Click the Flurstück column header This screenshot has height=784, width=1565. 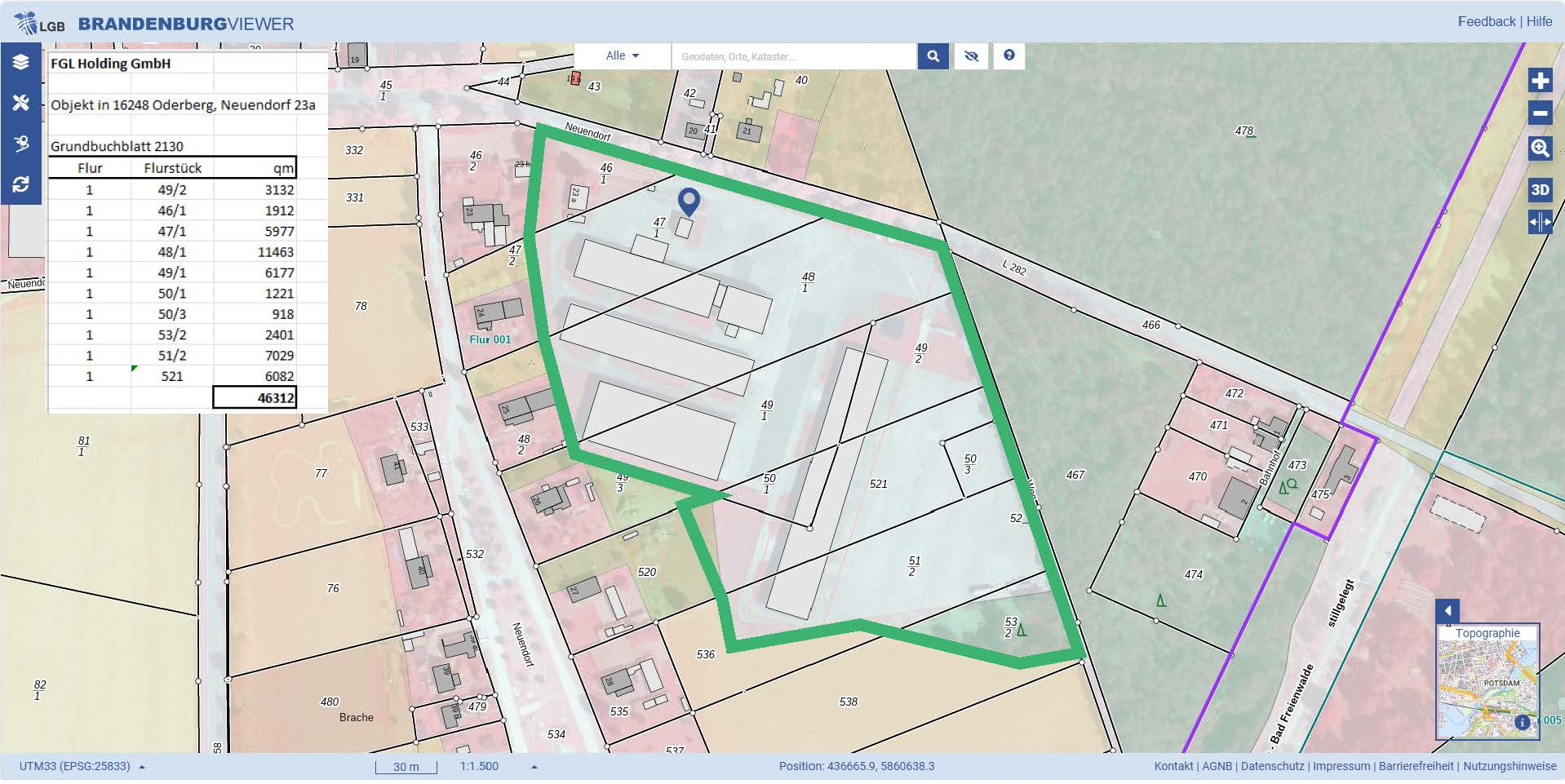[x=172, y=168]
